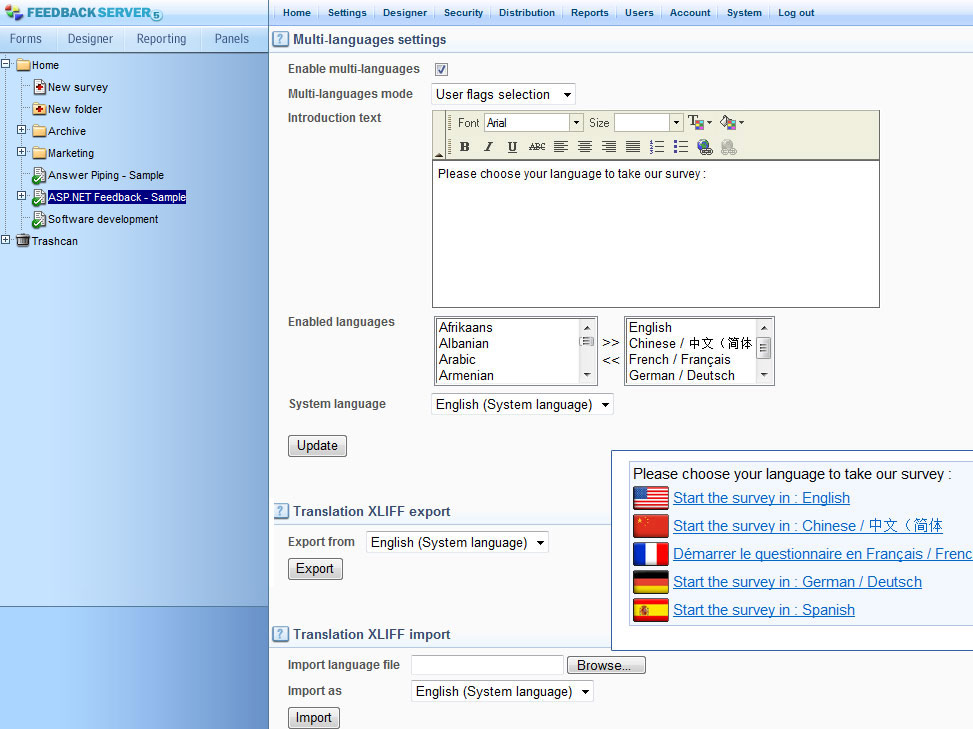Open the Reports menu
973x729 pixels.
tap(590, 12)
